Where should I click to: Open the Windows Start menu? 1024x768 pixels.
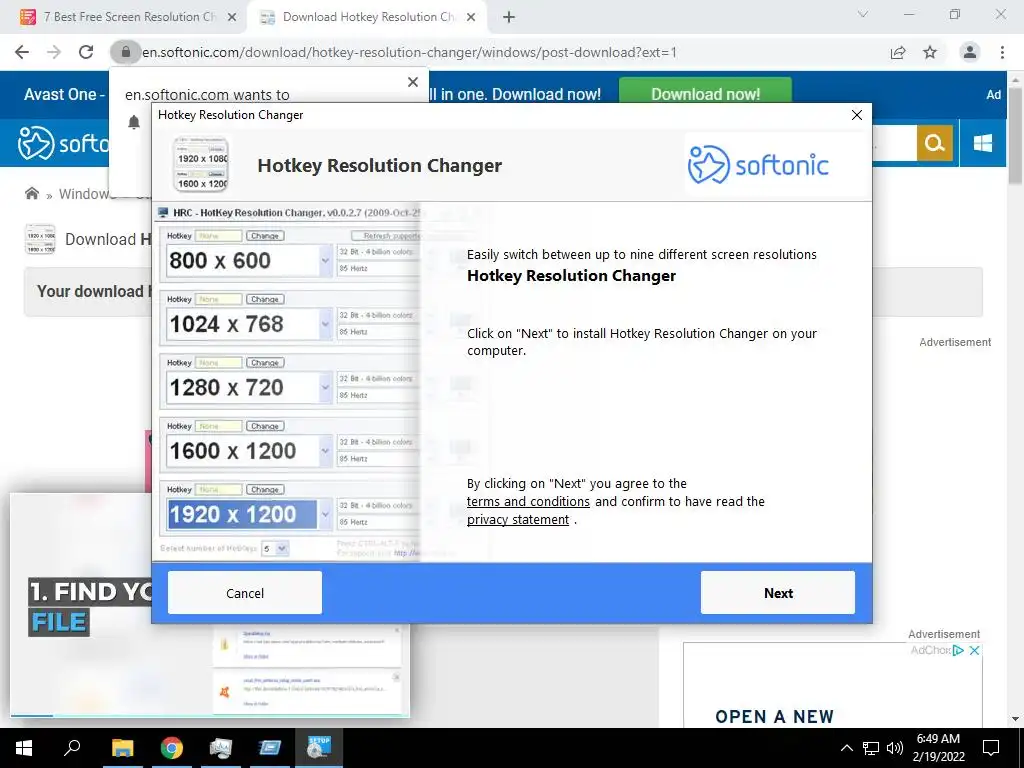pos(24,748)
